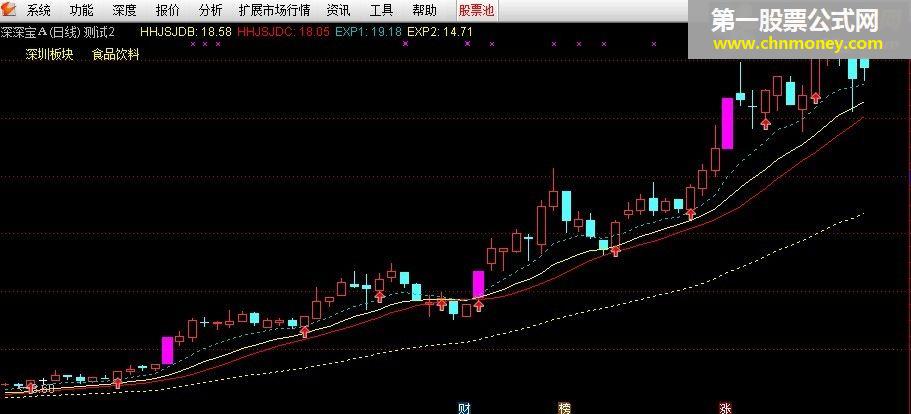Open the 帮助 menu
The height and width of the screenshot is (414, 911).
424,10
